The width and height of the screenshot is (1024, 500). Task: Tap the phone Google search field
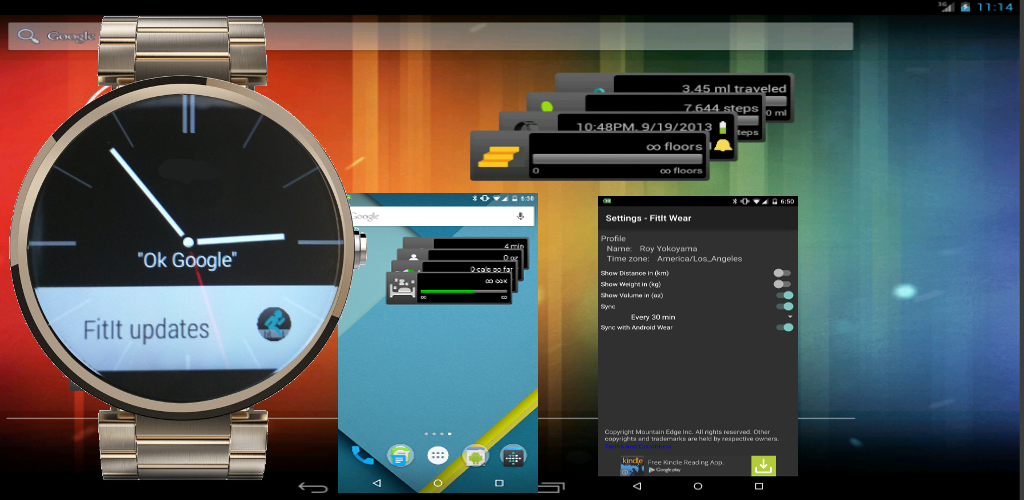pyautogui.click(x=442, y=216)
